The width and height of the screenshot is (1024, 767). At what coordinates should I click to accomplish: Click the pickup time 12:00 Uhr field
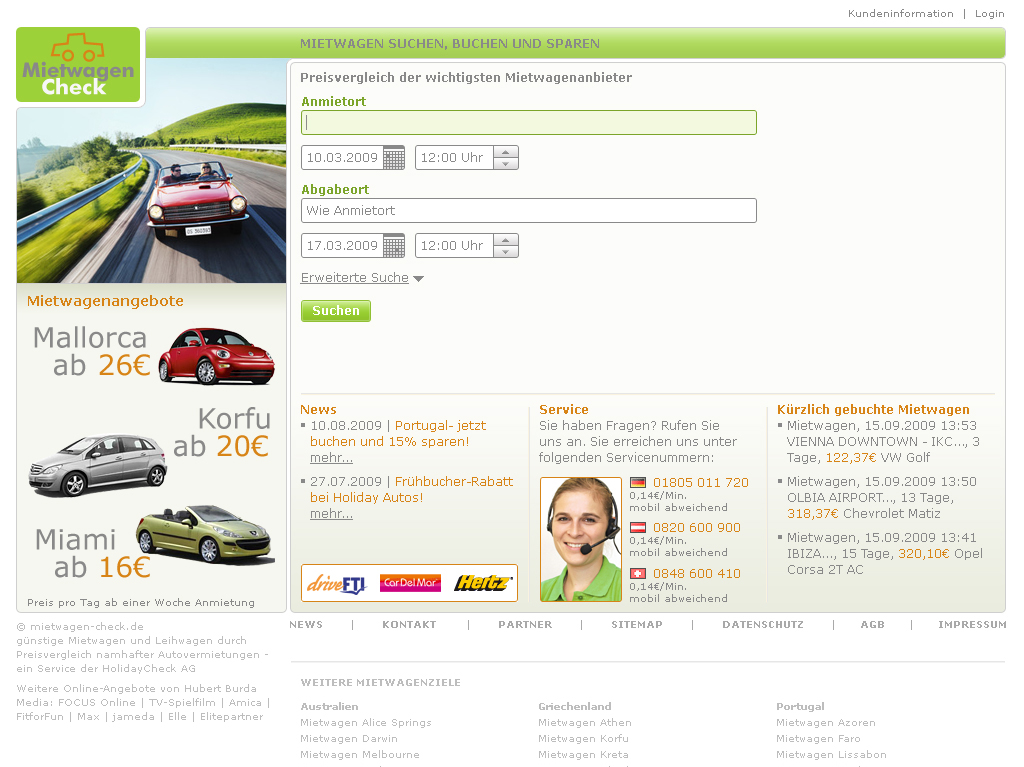pos(455,157)
